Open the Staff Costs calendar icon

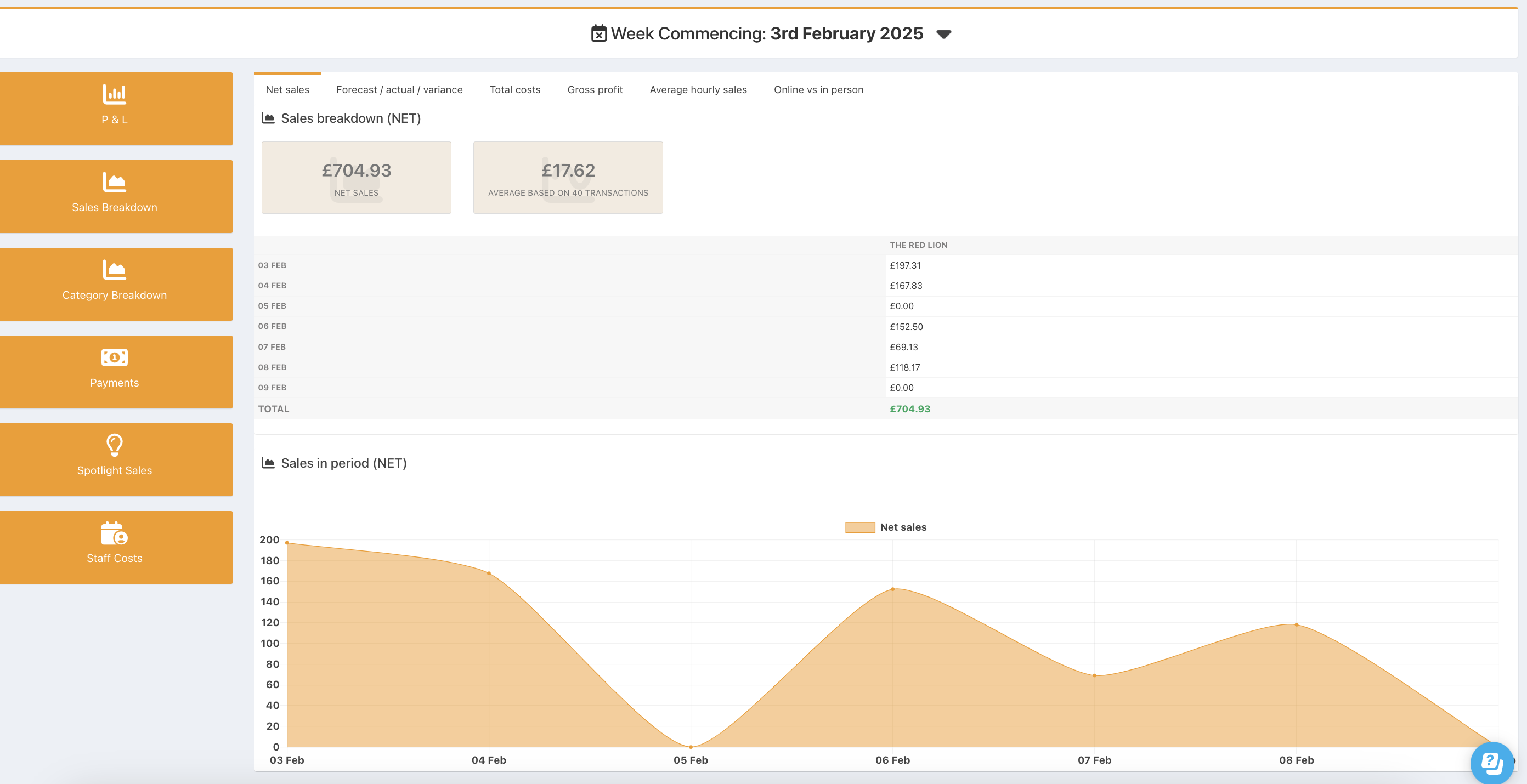(115, 533)
